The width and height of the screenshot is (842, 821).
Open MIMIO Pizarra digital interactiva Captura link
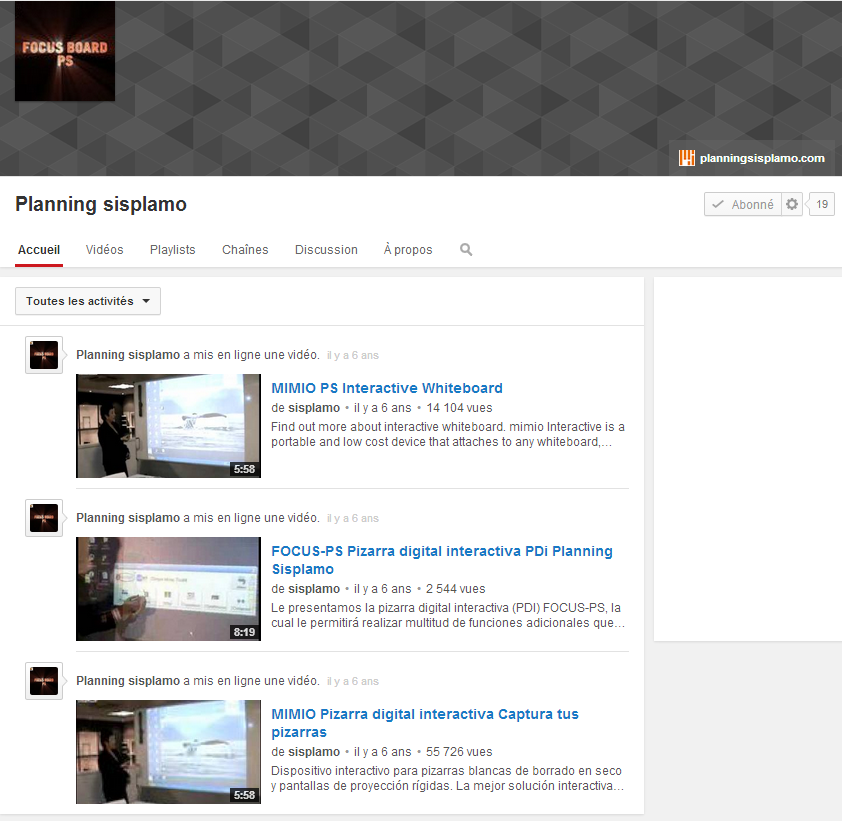click(424, 714)
